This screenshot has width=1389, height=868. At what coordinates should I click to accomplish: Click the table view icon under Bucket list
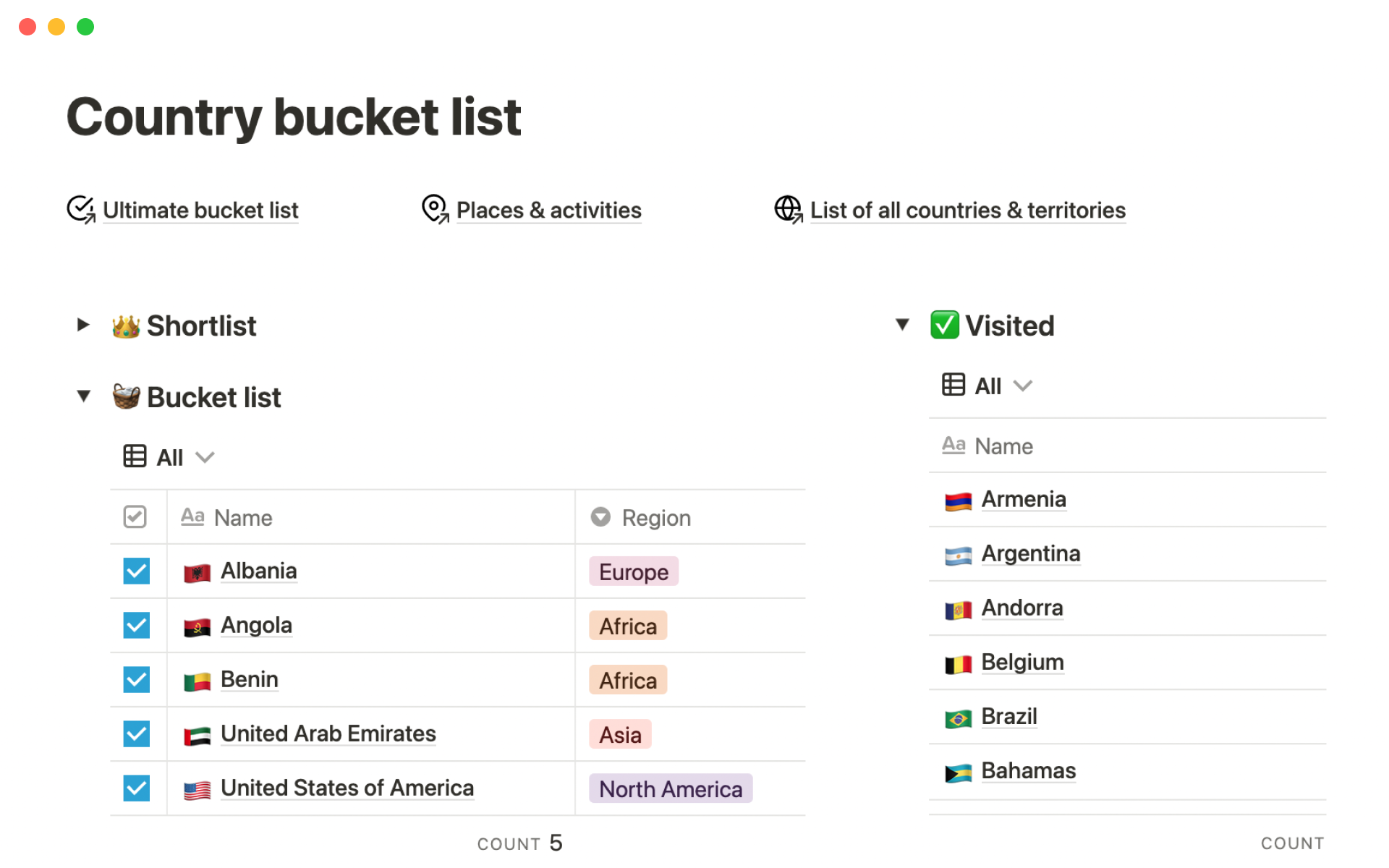pyautogui.click(x=135, y=456)
